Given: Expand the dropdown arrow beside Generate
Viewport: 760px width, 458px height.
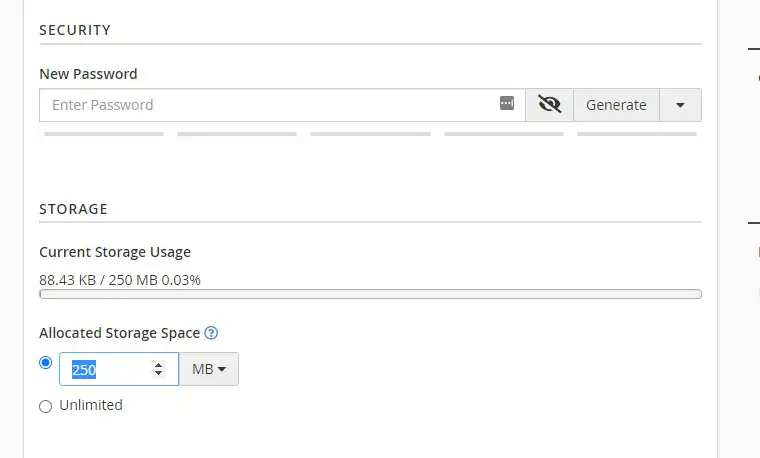Looking at the screenshot, I should click(x=680, y=105).
